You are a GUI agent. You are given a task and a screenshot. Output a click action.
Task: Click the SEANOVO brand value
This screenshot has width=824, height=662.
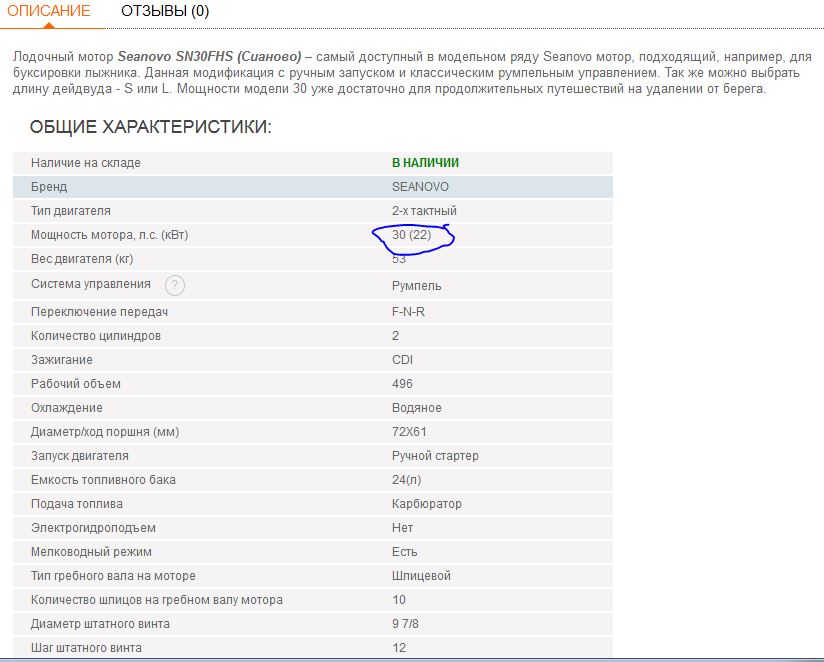[420, 187]
